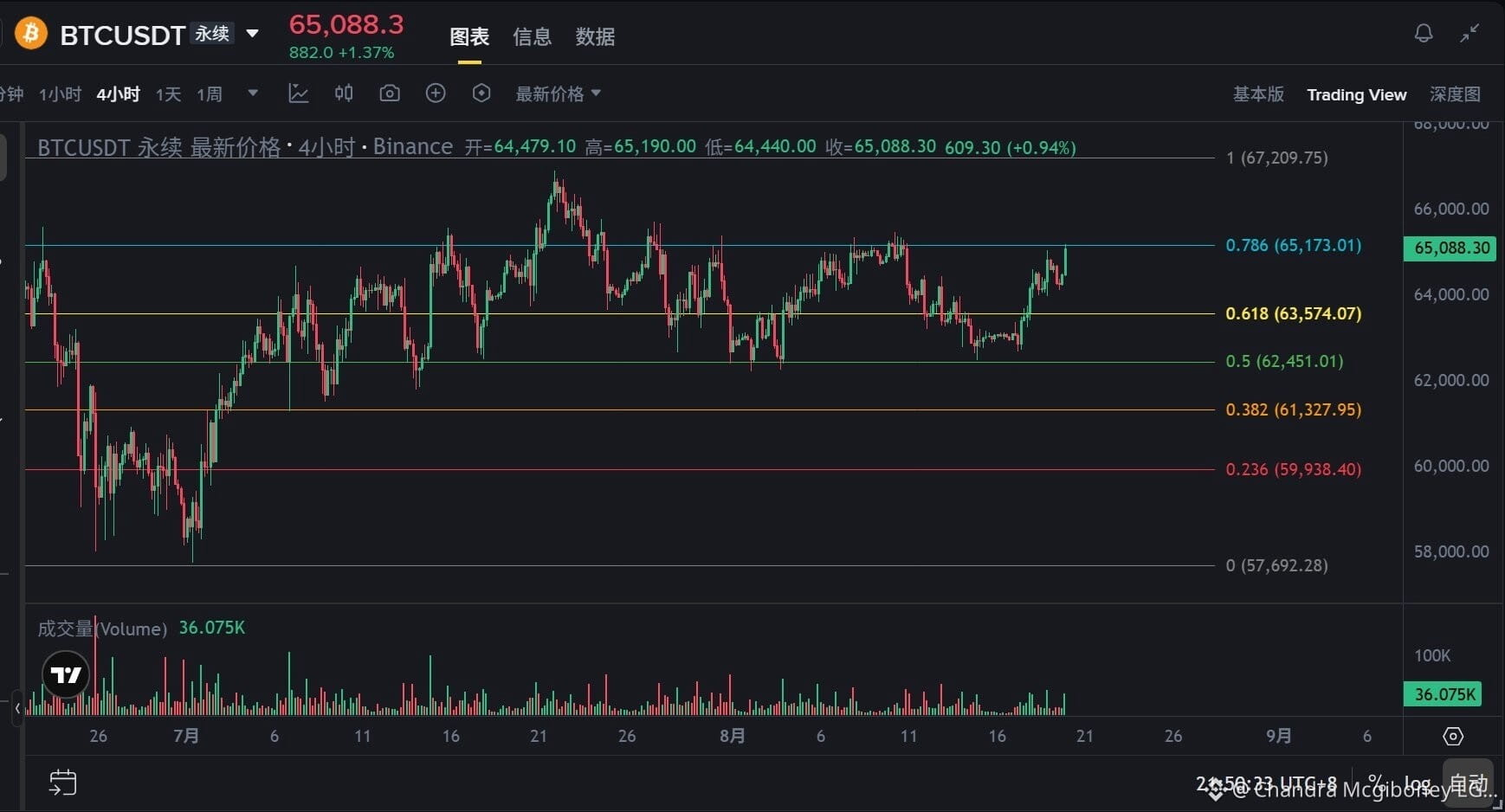Select the 1天 timeframe
This screenshot has height=812, width=1505.
click(168, 93)
